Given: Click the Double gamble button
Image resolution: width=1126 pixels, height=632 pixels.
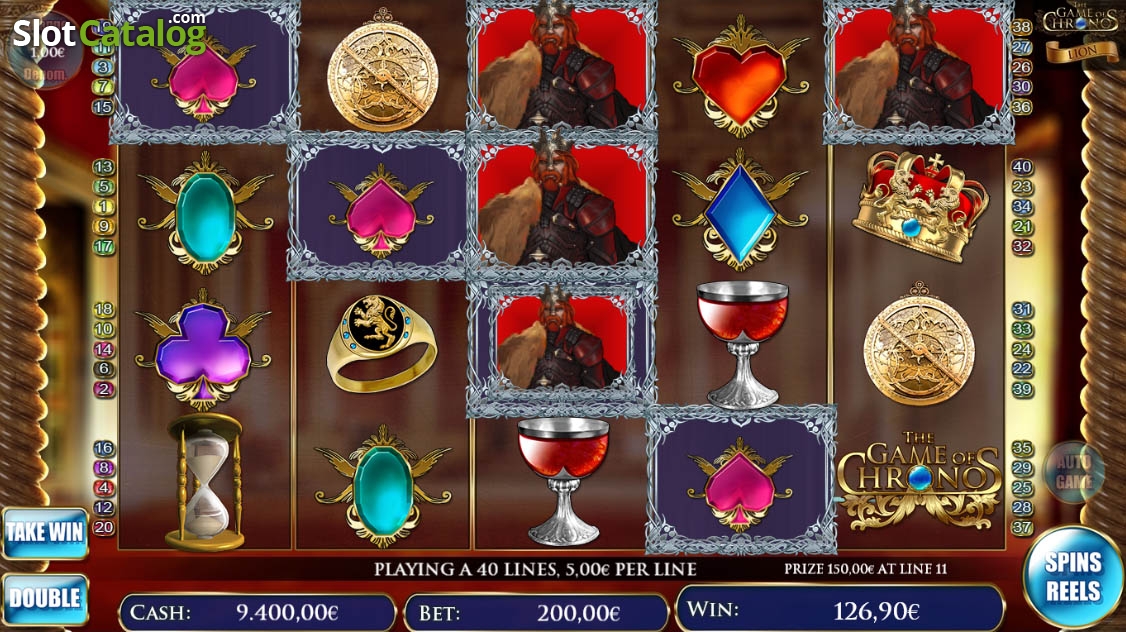Looking at the screenshot, I should (45, 598).
